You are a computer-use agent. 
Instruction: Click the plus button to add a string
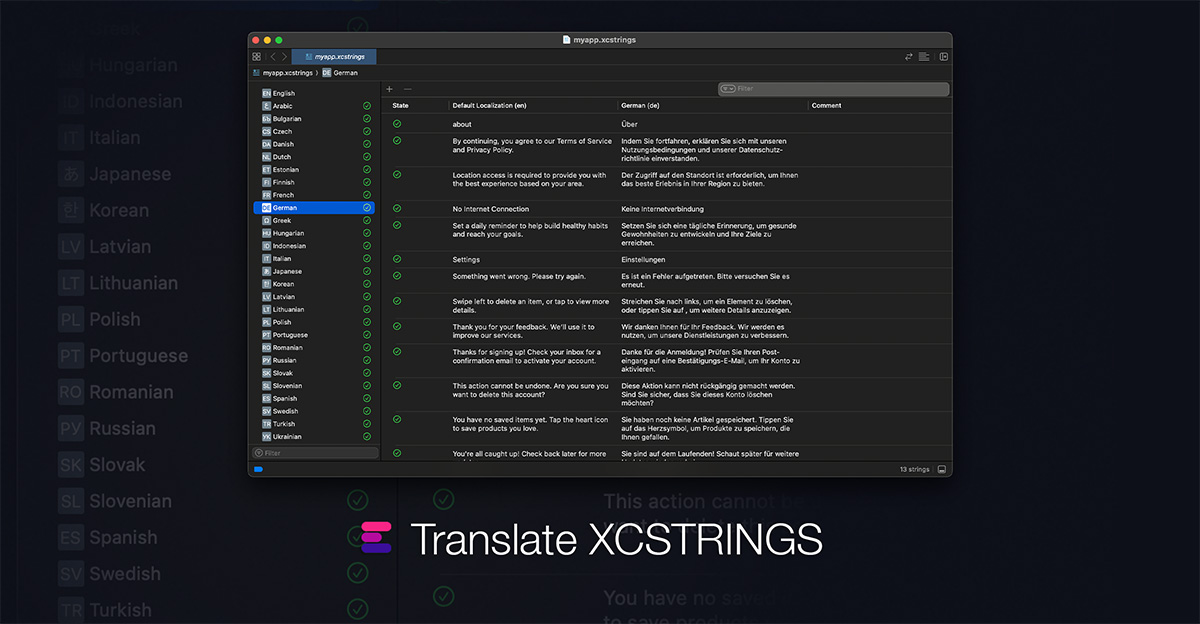[x=389, y=89]
